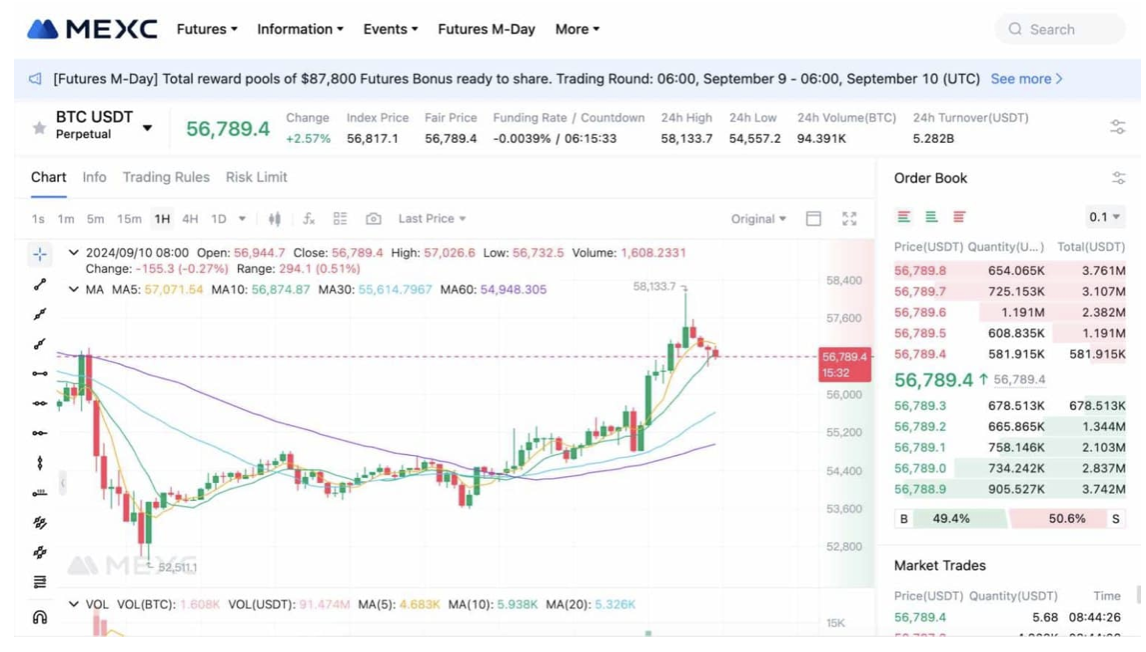Viewport: 1146px width, 652px height.
Task: Take a chart snapshot with camera icon
Action: point(373,219)
